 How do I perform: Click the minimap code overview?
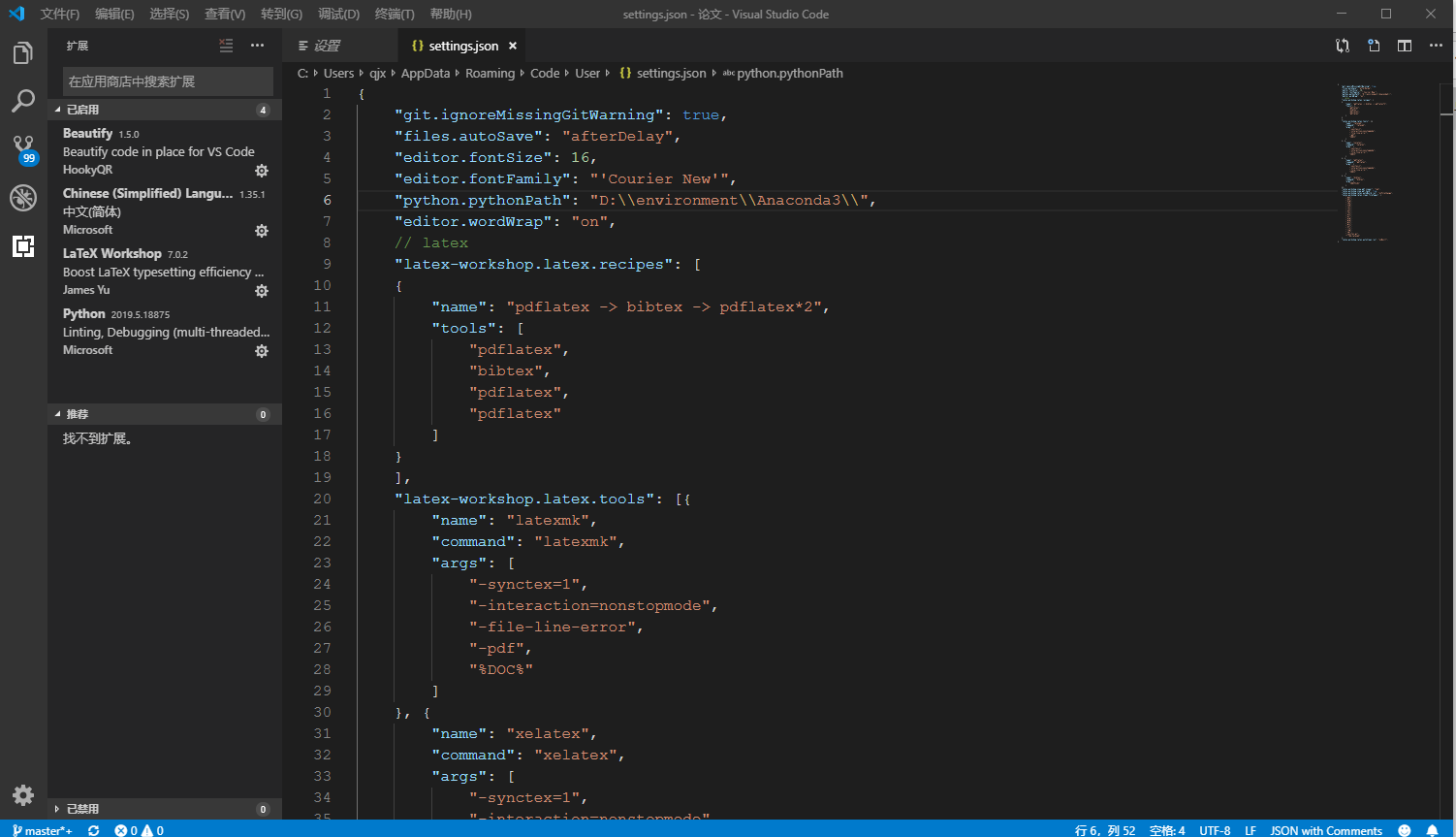click(x=1367, y=163)
